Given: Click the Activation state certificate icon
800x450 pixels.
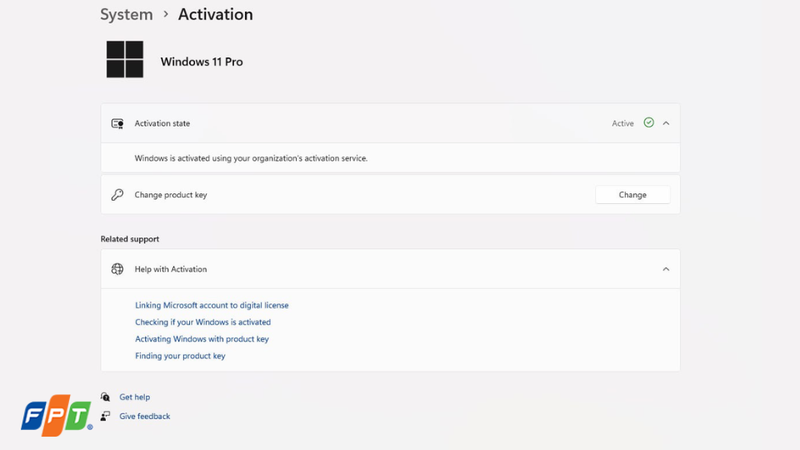Looking at the screenshot, I should [x=117, y=123].
